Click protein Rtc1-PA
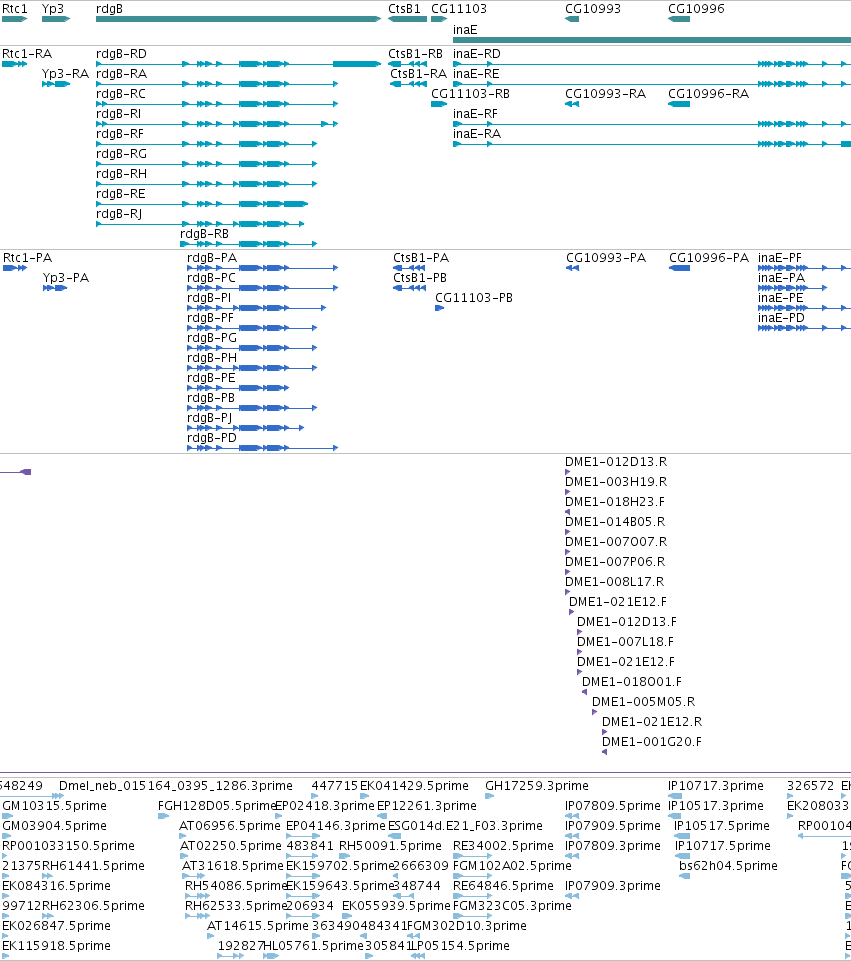Screen dimensions: 851x961 pyautogui.click(x=15, y=268)
